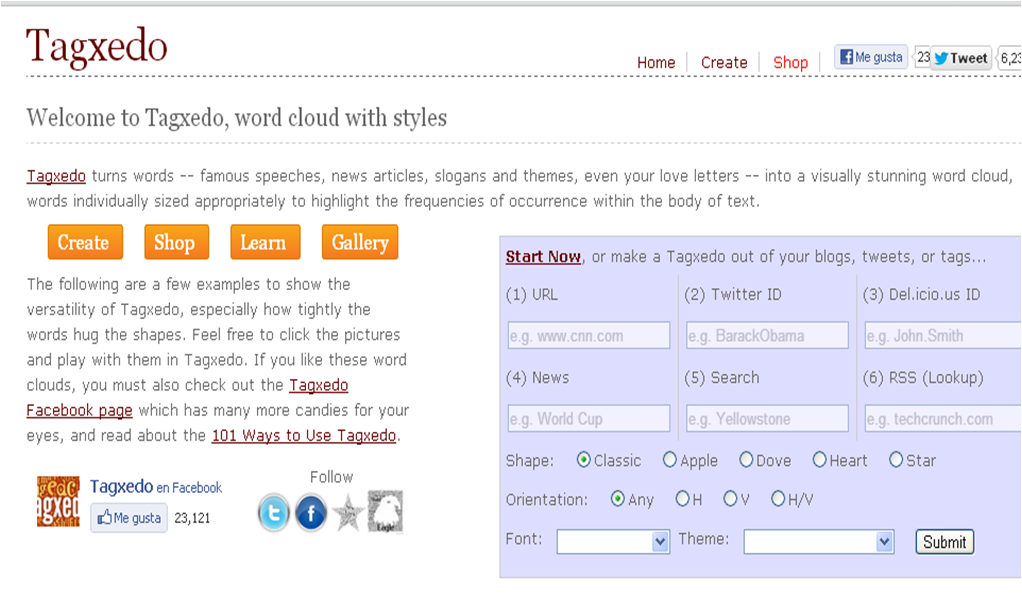The height and width of the screenshot is (602, 1022).
Task: Select the Twitter follow icon
Action: pyautogui.click(x=272, y=513)
